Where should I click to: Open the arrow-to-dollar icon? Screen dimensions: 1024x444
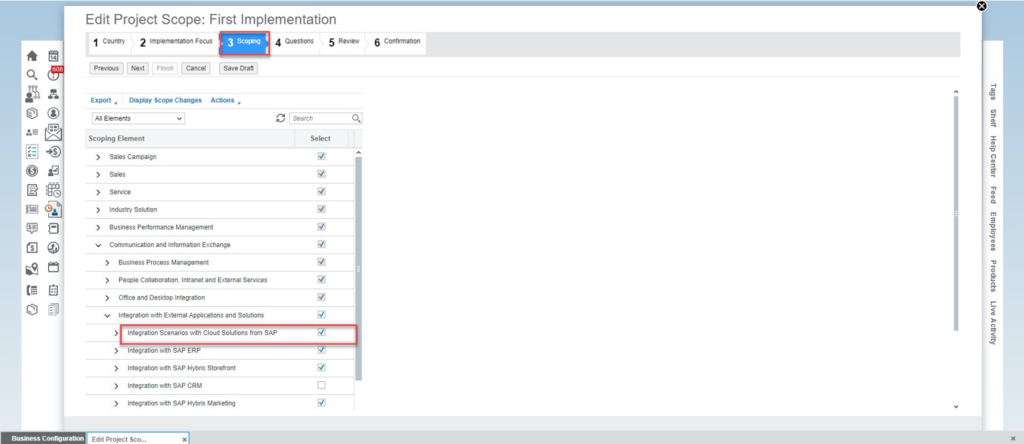tap(54, 151)
